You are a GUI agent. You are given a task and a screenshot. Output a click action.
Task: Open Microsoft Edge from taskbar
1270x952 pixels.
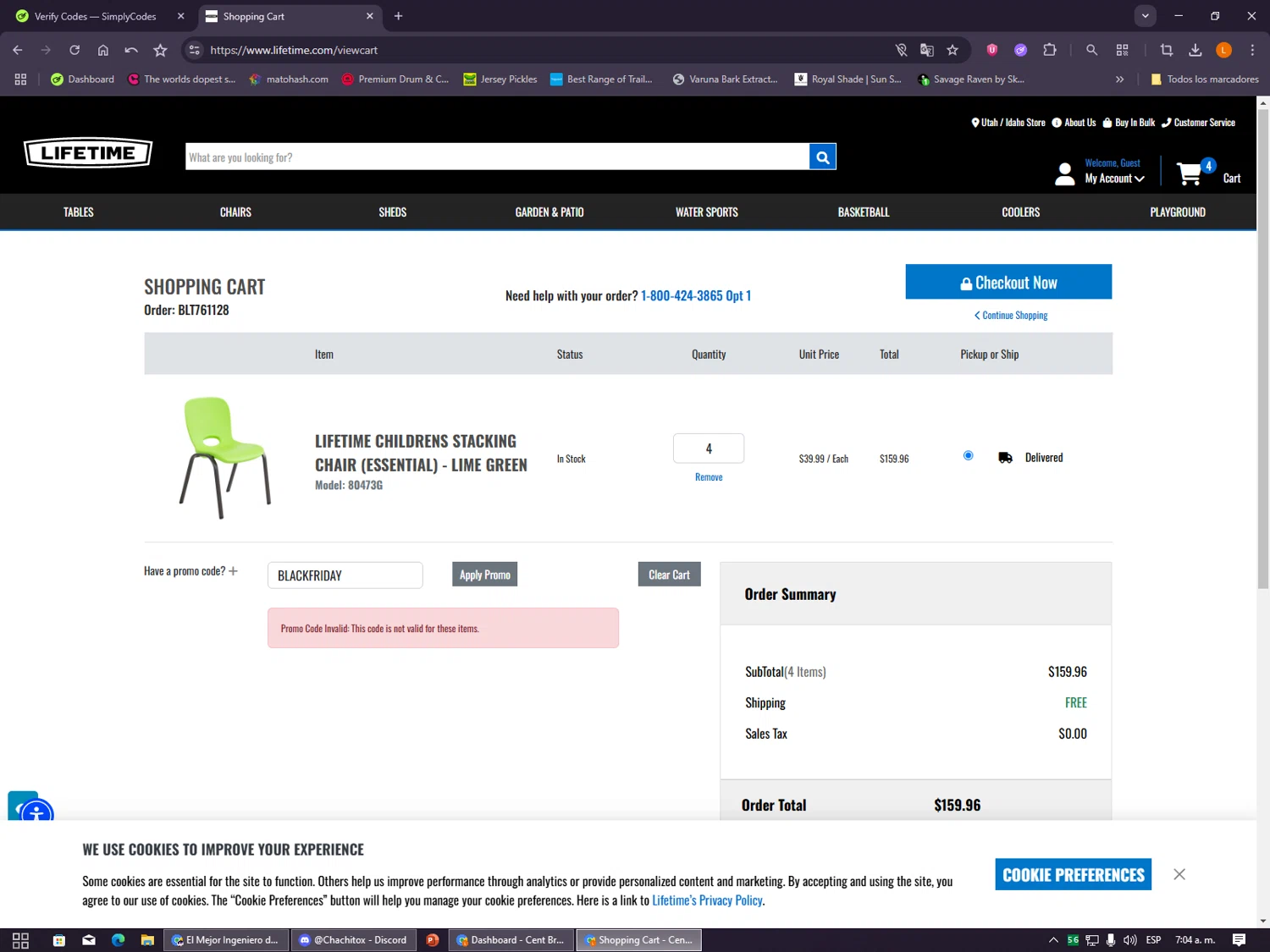click(118, 940)
